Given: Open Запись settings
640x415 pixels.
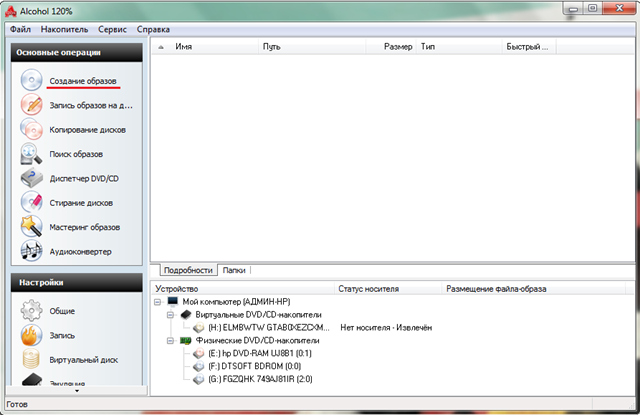Looking at the screenshot, I should [x=62, y=335].
